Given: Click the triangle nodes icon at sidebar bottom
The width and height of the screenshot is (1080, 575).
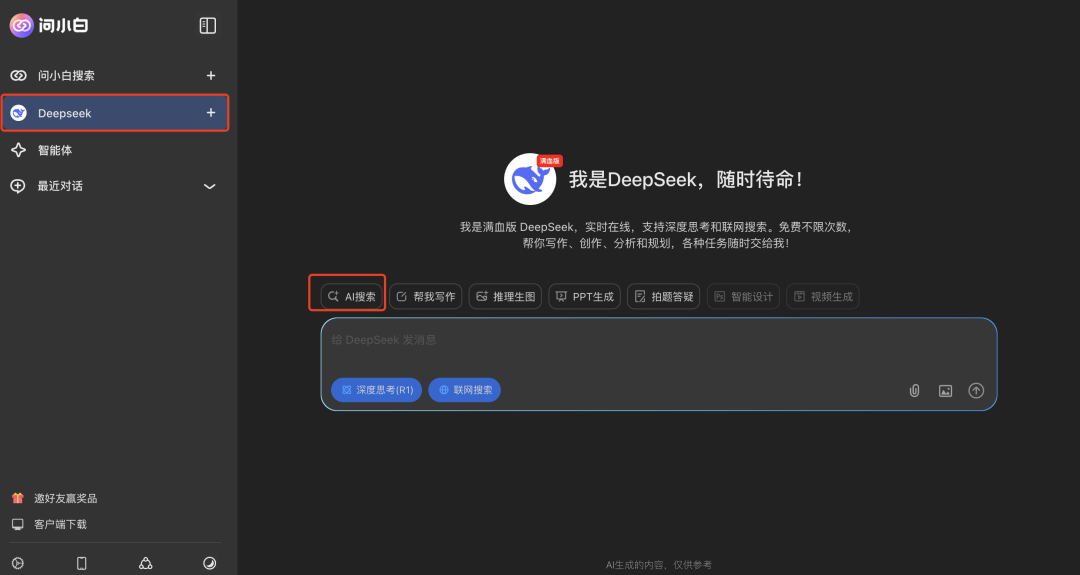Looking at the screenshot, I should point(145,563).
